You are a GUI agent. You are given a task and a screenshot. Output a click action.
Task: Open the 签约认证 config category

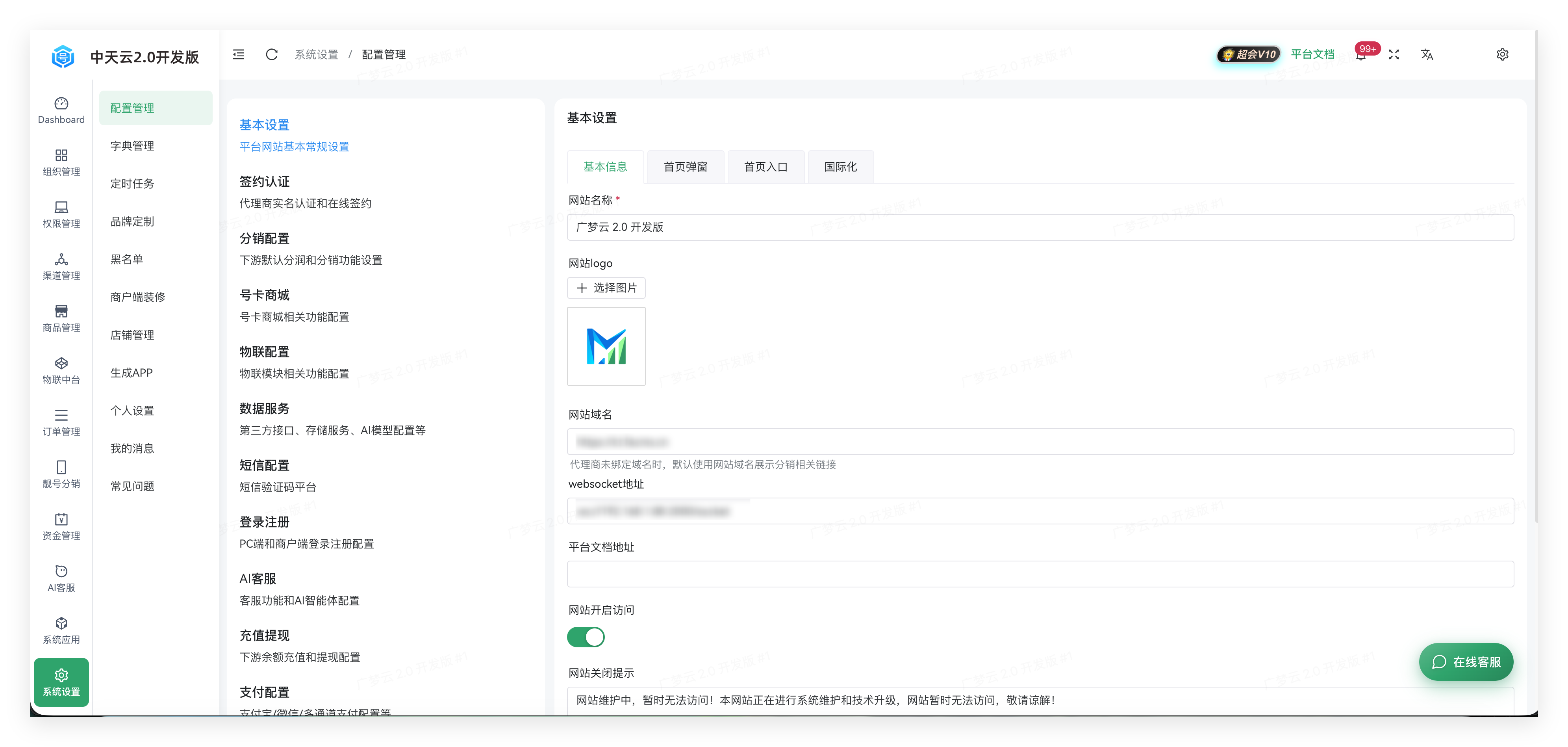click(386, 192)
